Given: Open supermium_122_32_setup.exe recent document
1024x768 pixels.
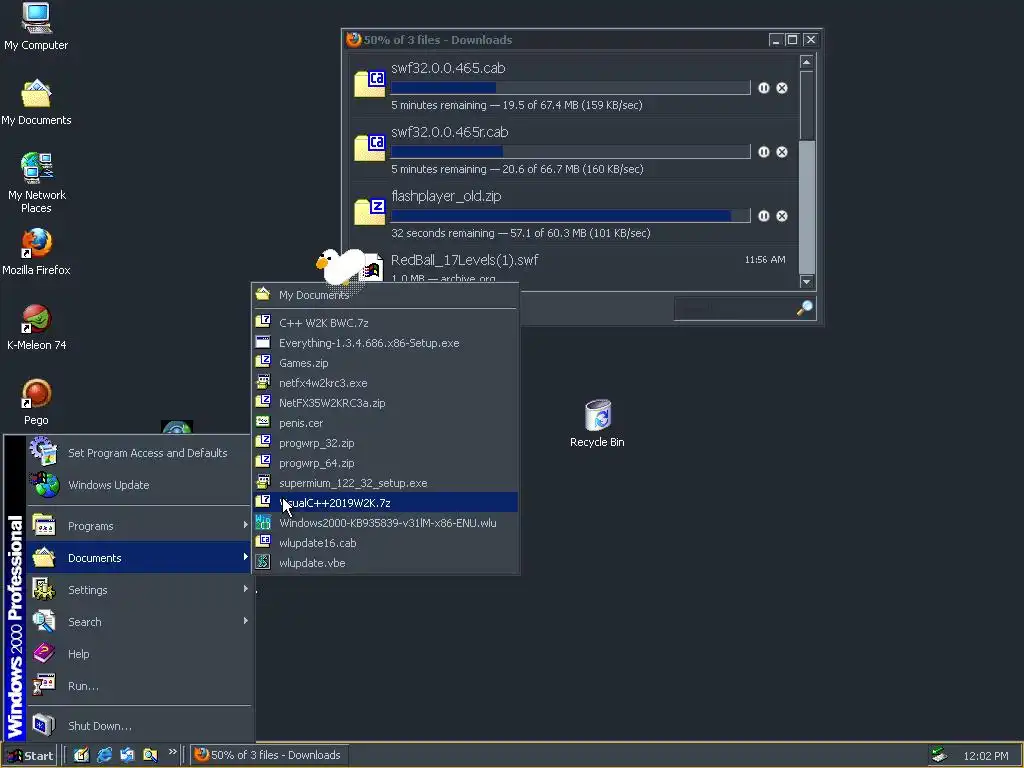Looking at the screenshot, I should 385,483.
